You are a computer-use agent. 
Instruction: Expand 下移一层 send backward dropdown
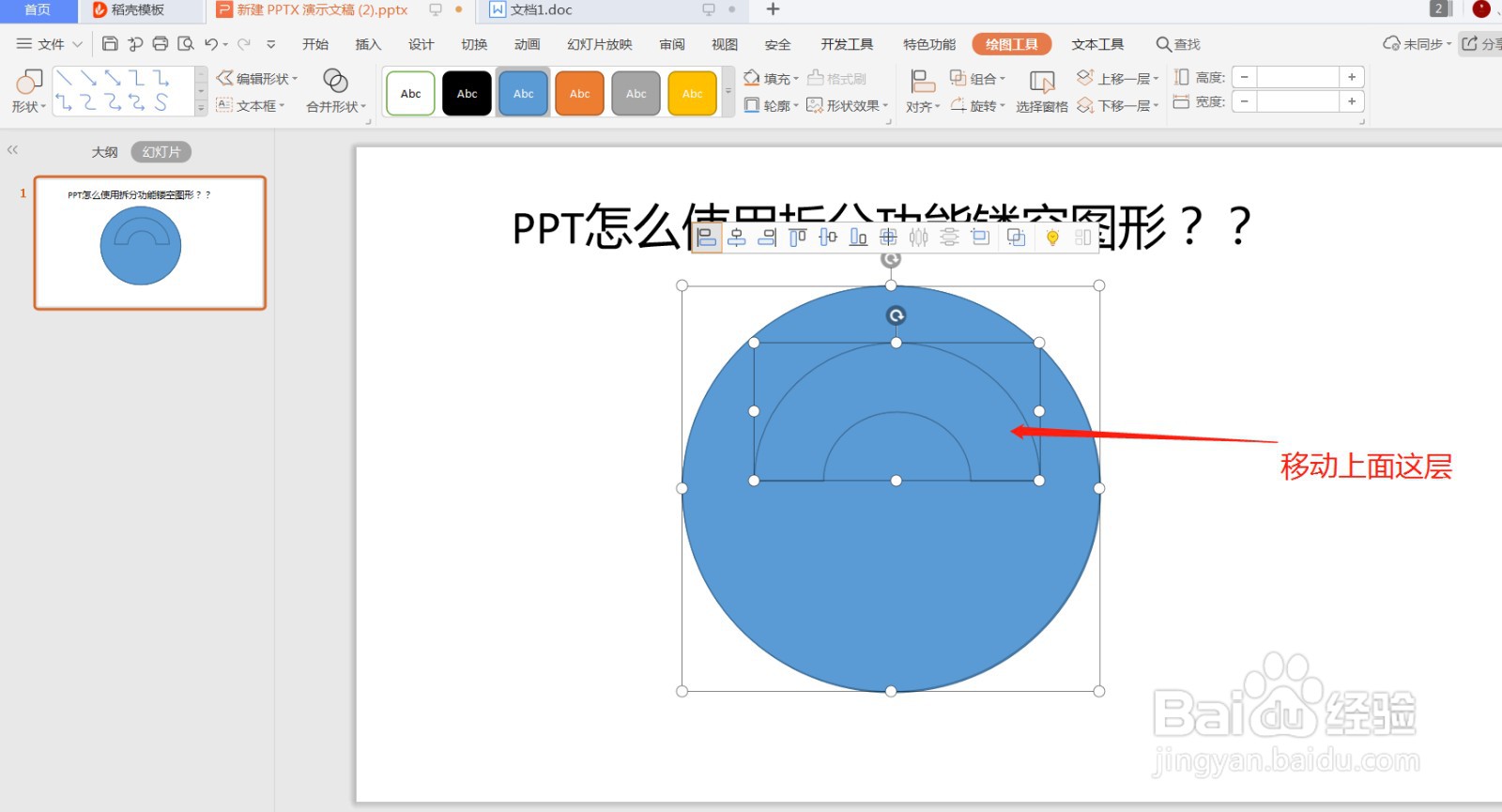click(x=1157, y=106)
